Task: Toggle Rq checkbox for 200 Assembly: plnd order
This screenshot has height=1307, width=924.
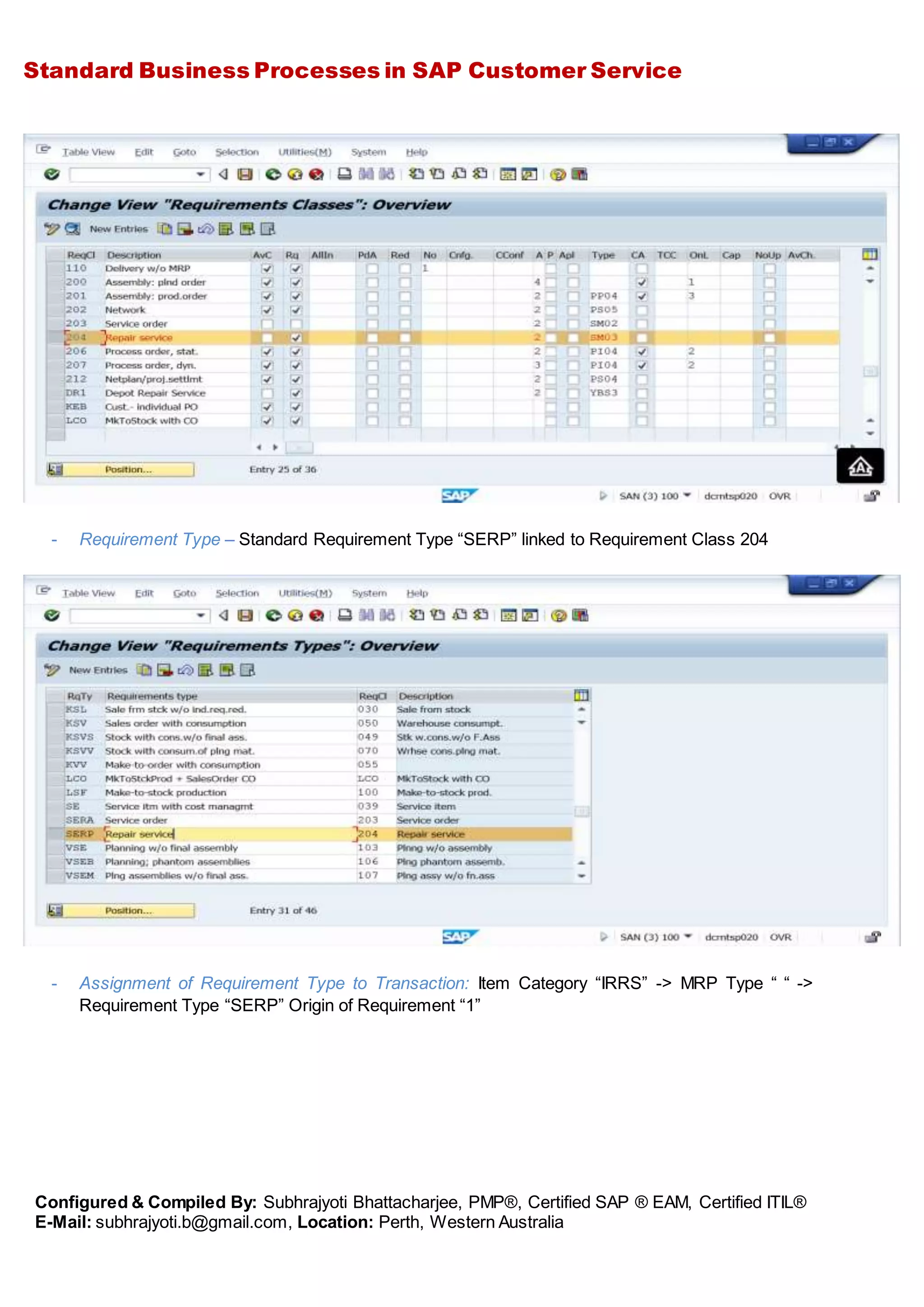Action: tap(296, 283)
